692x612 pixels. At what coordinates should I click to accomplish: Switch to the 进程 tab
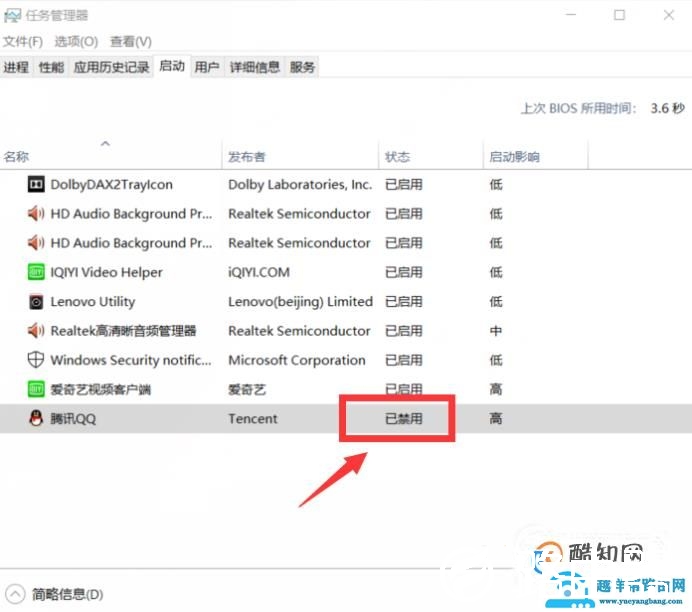coord(16,67)
